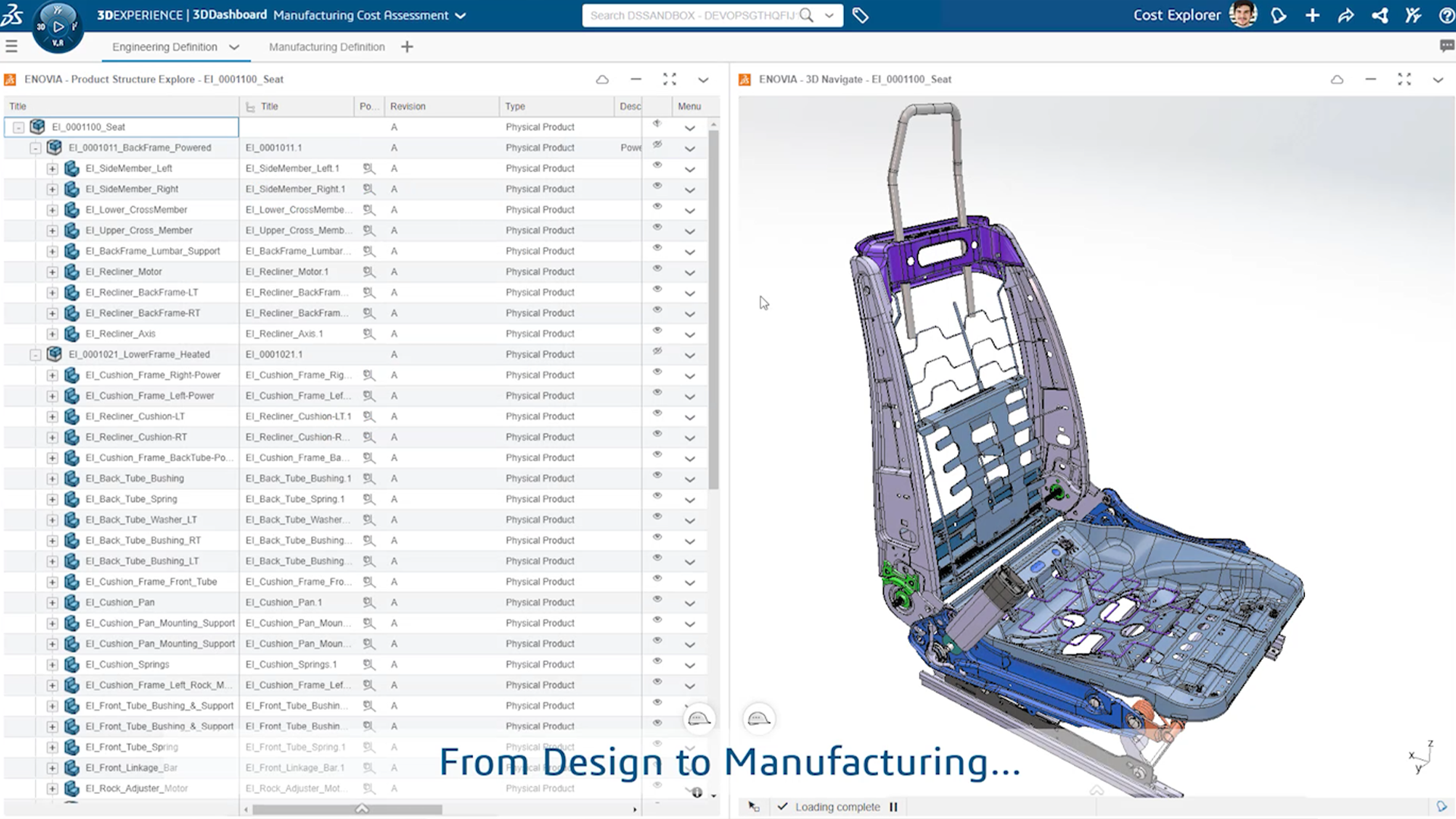Screen dimensions: 1456x819
Task: Click the magnifier icon in EI_Recliner_Motor row
Action: point(369,271)
